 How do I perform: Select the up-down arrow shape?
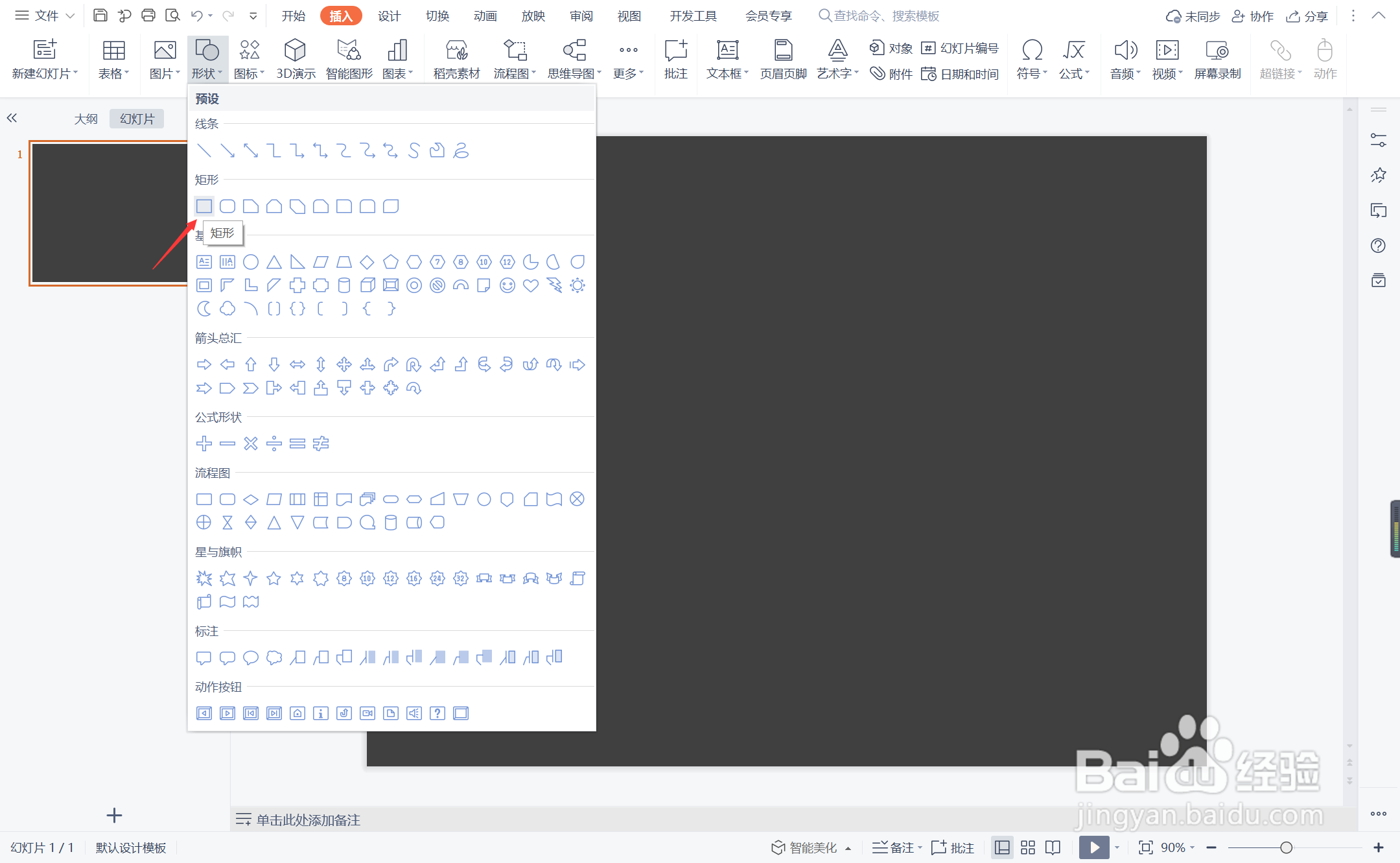coord(321,364)
